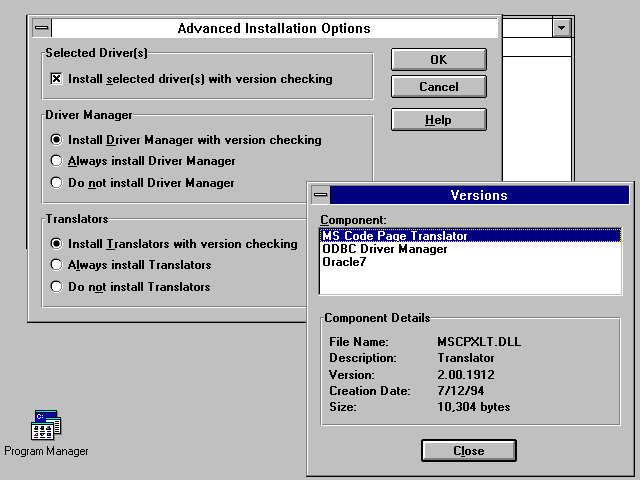
Task: Choose Always install Translators option
Action: [56, 265]
